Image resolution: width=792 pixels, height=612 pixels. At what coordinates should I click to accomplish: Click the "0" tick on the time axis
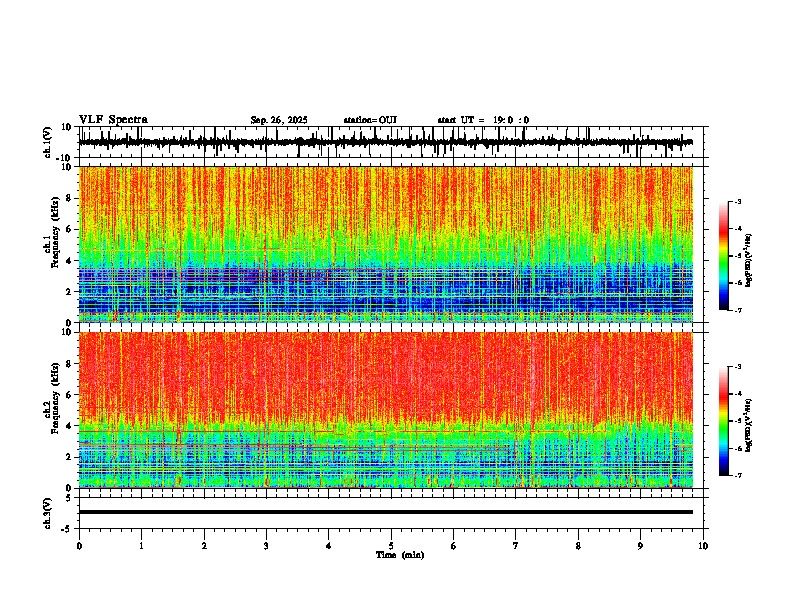point(79,546)
